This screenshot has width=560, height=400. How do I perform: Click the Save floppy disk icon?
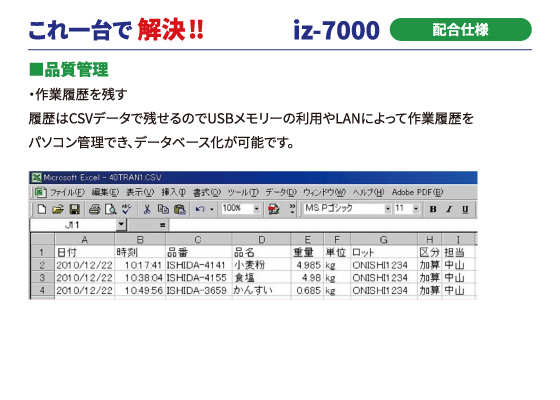click(x=74, y=209)
